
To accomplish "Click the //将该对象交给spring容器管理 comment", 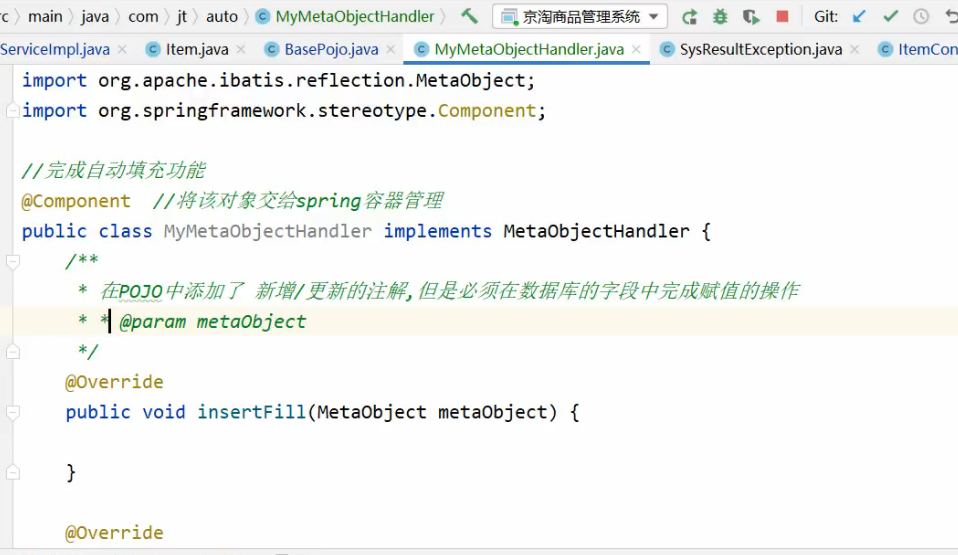I will point(298,201).
